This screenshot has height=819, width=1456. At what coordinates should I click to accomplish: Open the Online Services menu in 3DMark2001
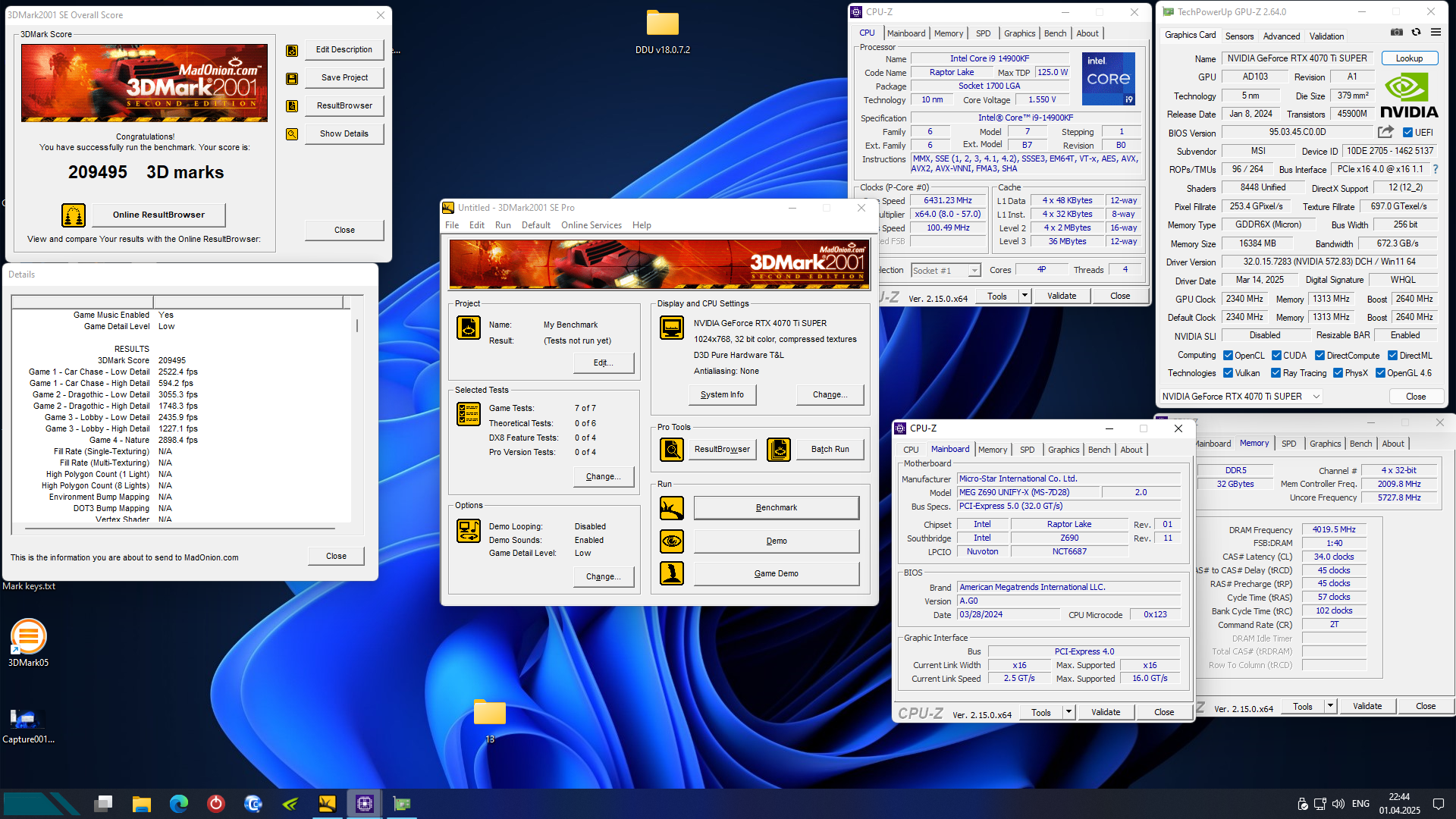point(591,225)
